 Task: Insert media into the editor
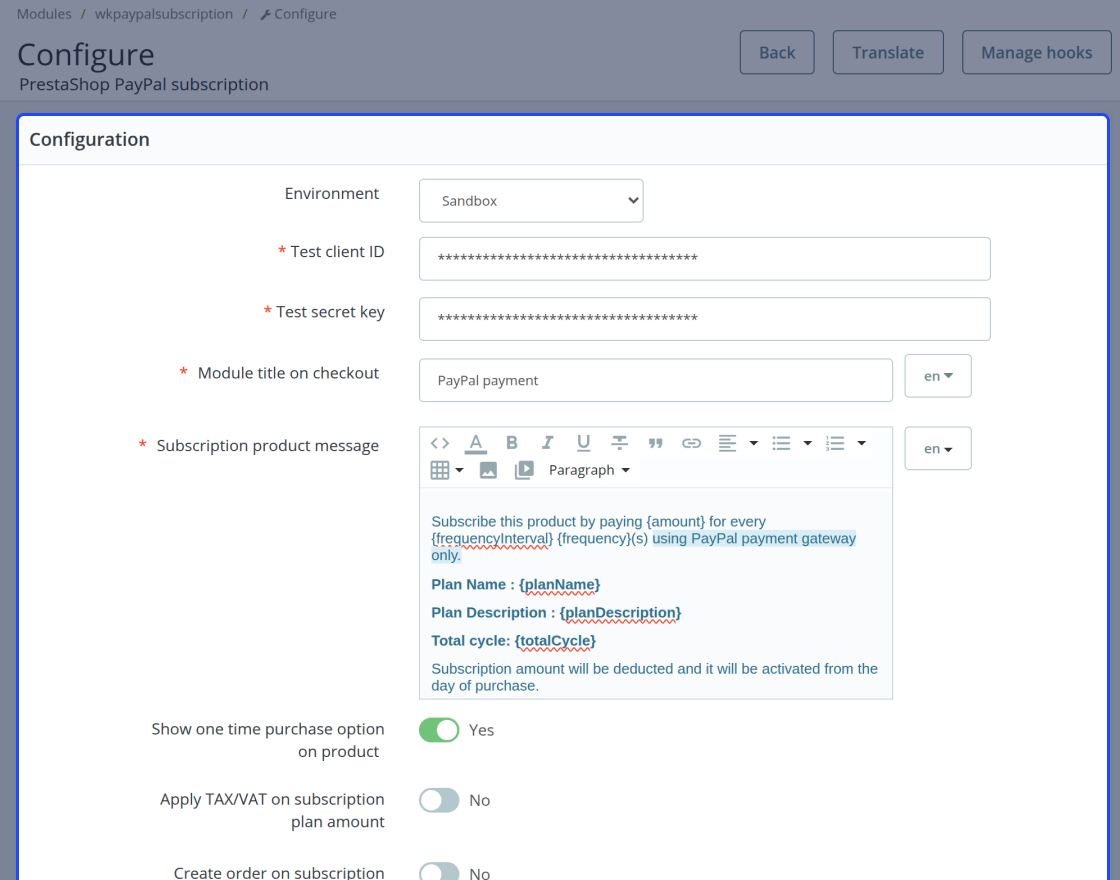524,470
